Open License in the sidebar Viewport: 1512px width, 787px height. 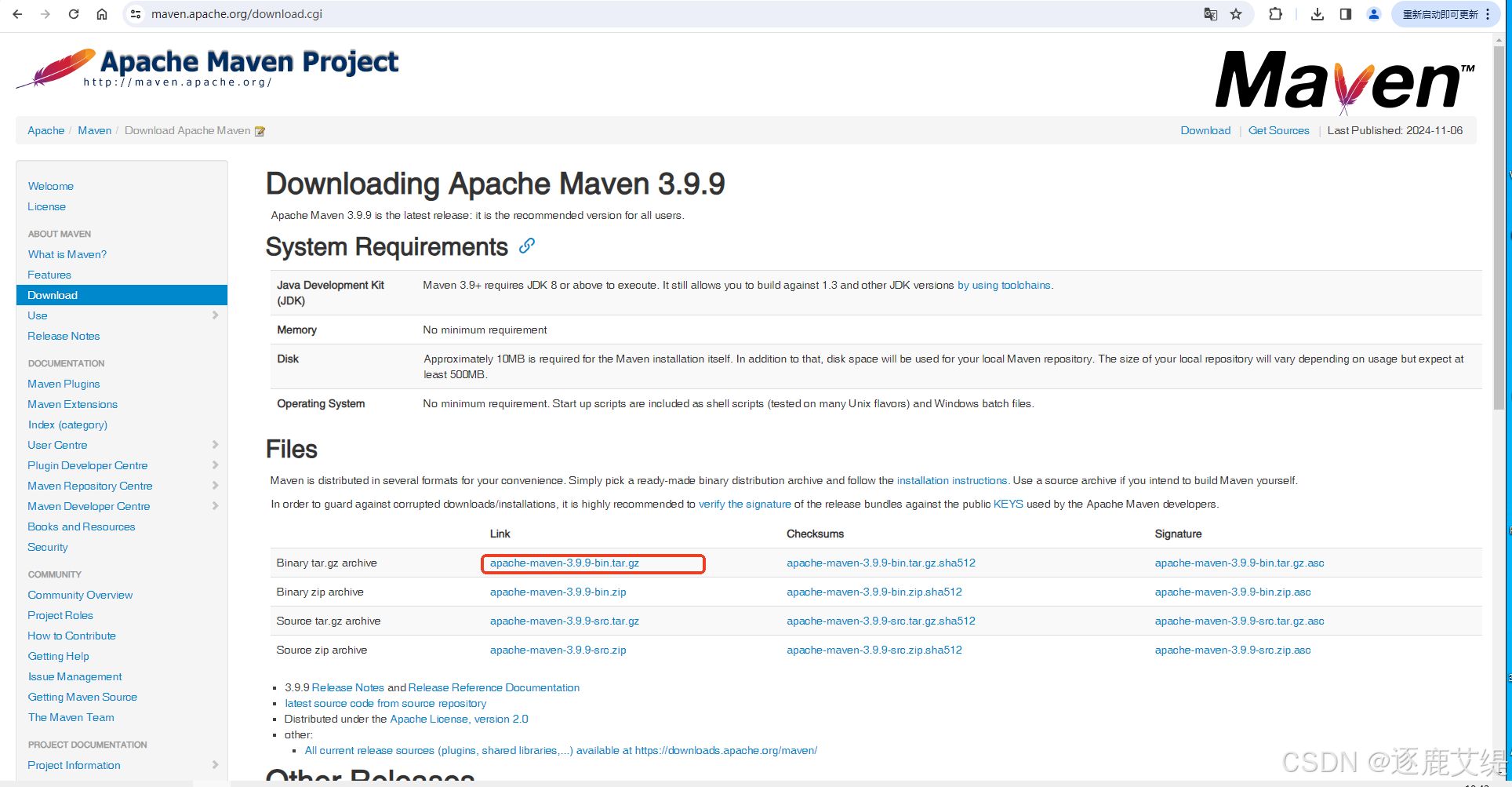coord(47,206)
